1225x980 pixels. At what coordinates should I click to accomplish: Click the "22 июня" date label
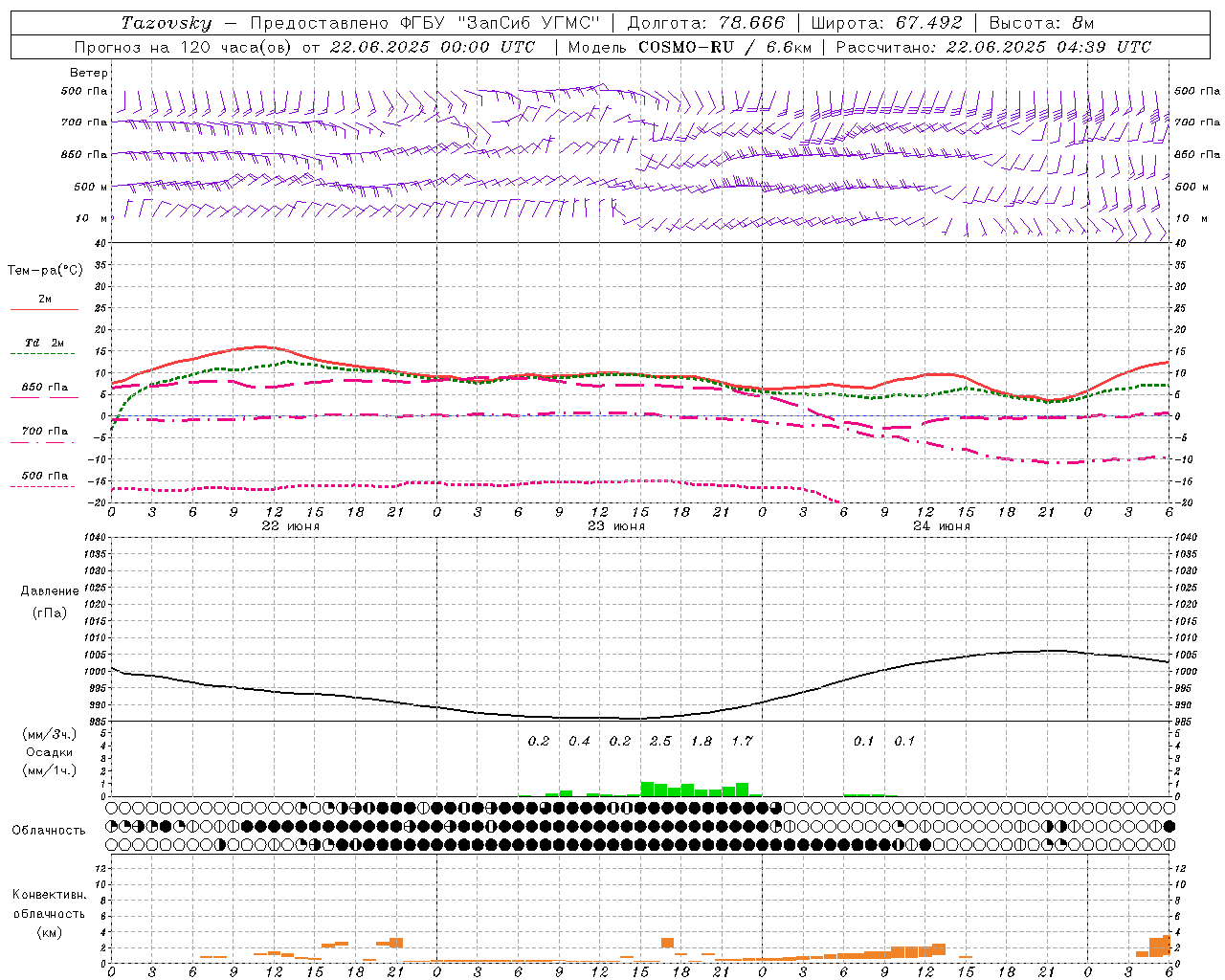[x=291, y=526]
